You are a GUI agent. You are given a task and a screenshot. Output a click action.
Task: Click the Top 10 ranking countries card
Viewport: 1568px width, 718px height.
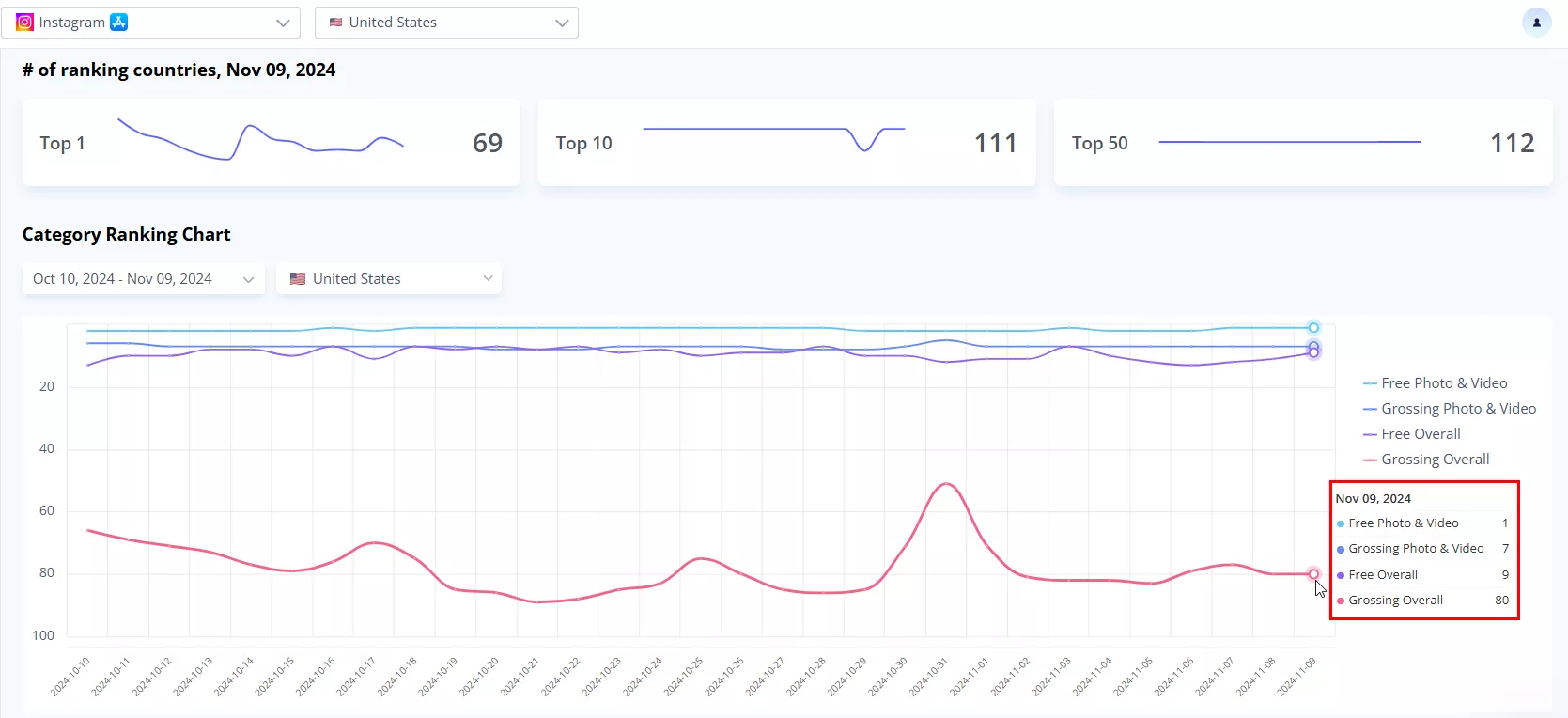coord(786,143)
